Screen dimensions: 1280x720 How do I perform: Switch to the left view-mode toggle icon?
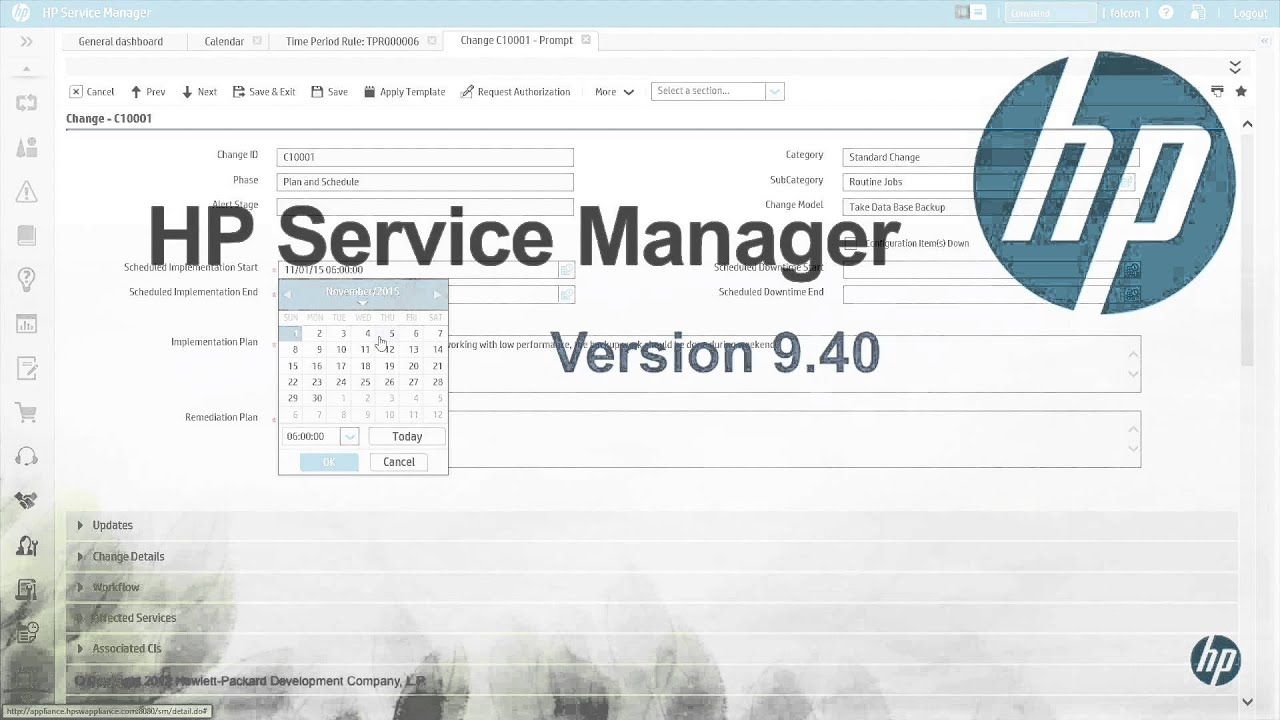point(962,13)
